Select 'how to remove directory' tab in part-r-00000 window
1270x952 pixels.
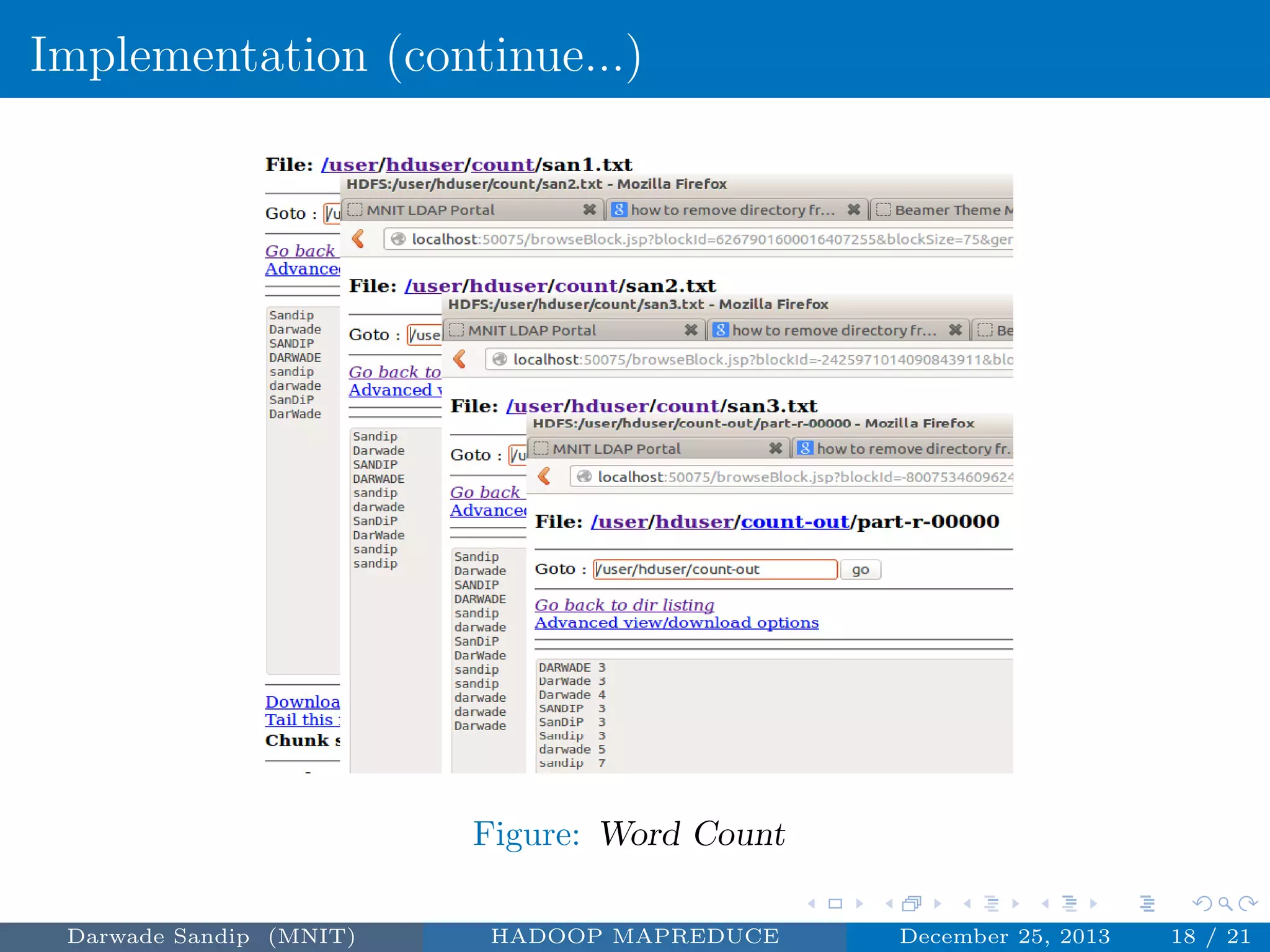(903, 447)
